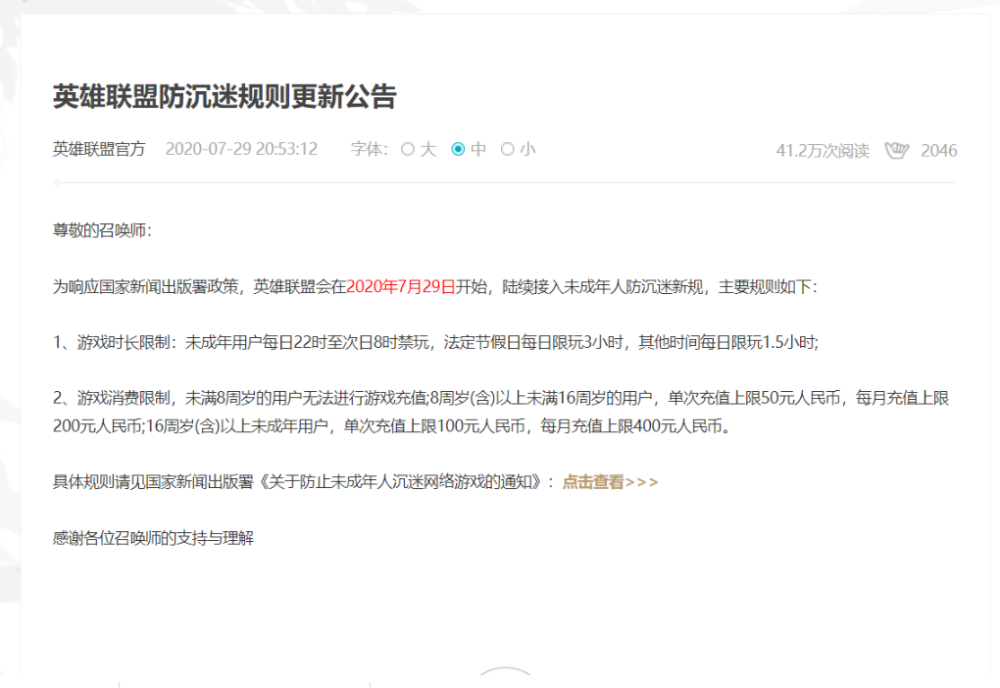
Task: Click the red date 2020年7月29日
Action: pyautogui.click(x=401, y=287)
